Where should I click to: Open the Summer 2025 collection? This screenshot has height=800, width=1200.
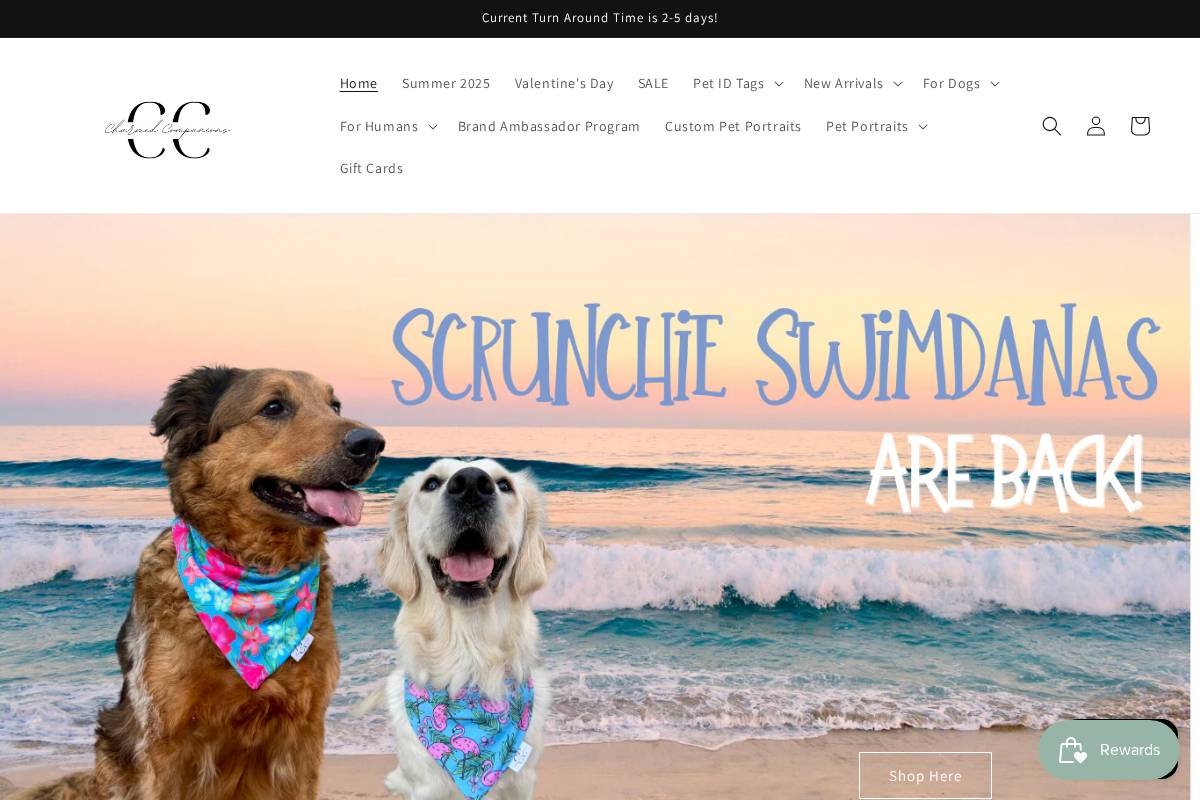coord(446,83)
